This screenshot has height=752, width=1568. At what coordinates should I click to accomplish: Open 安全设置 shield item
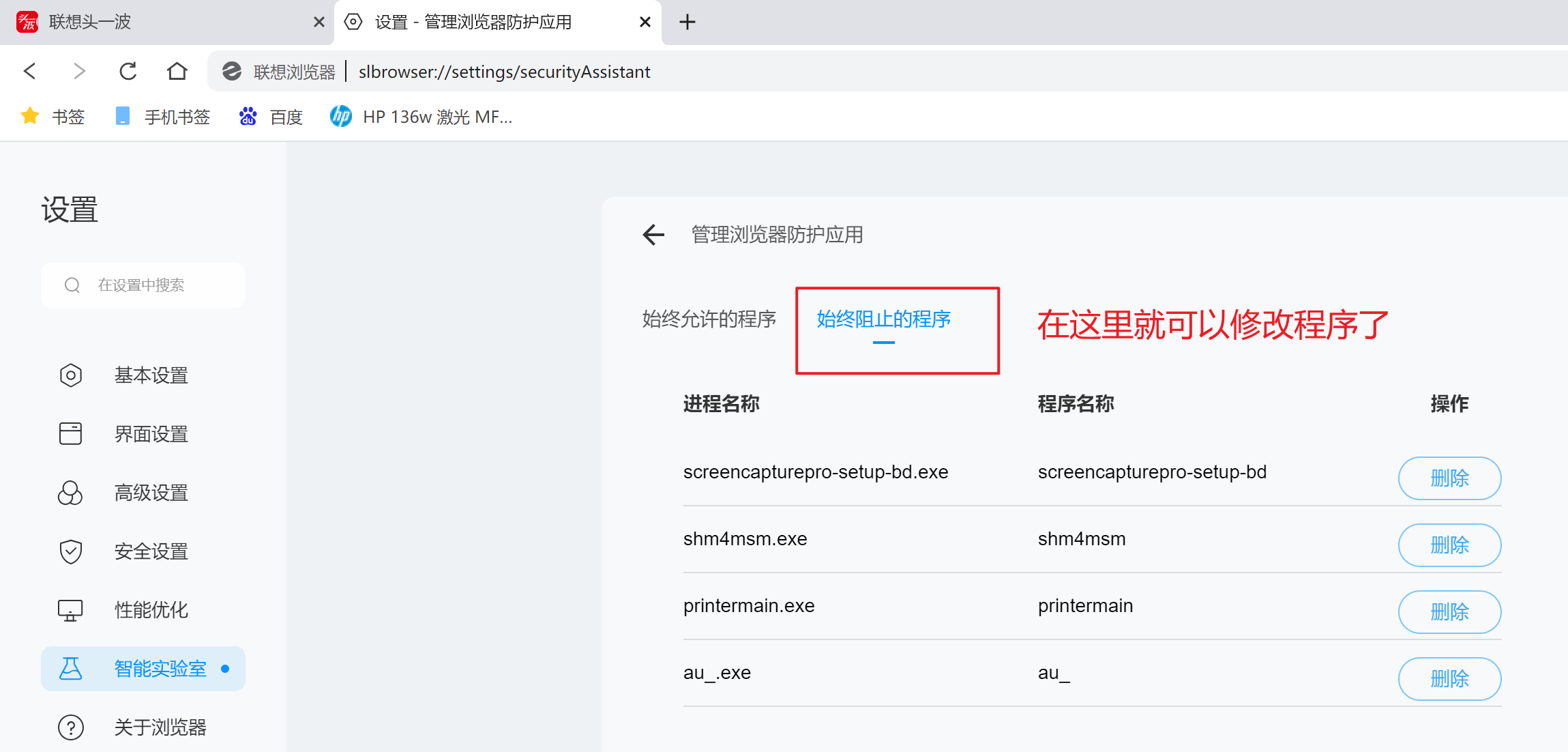[151, 551]
